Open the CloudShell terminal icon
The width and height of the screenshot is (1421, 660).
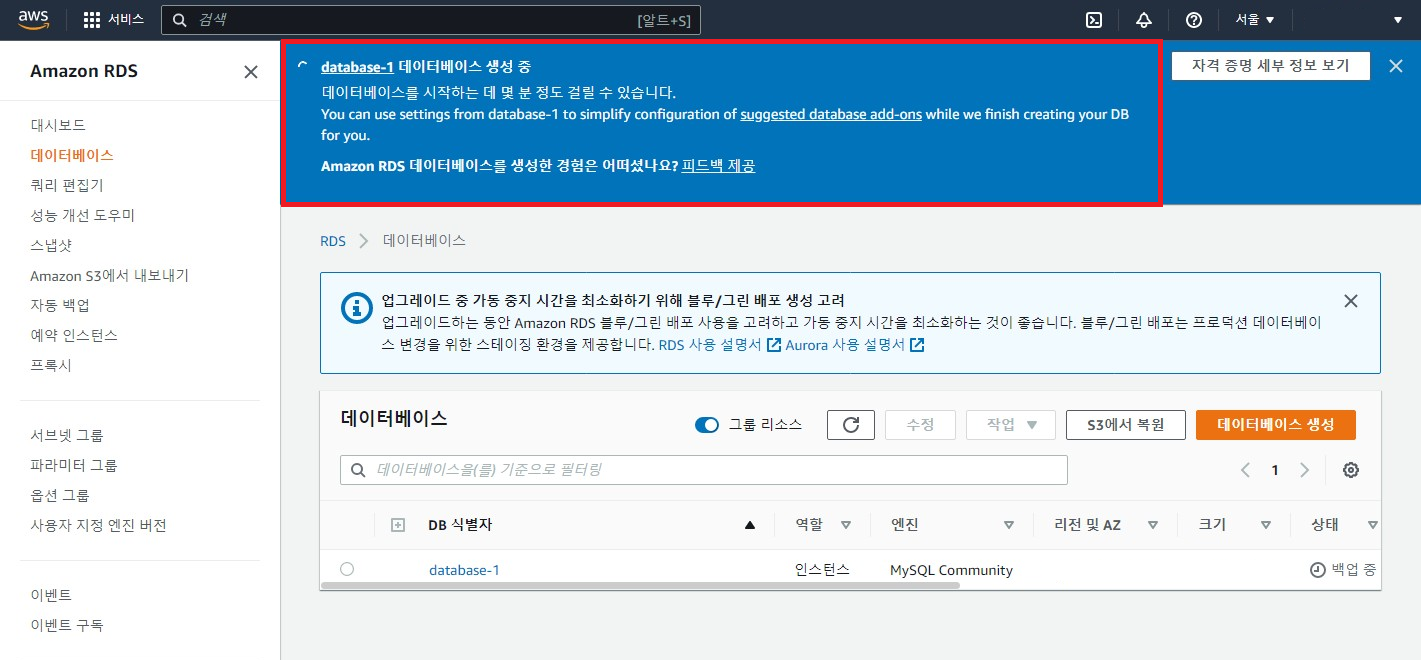[1095, 20]
